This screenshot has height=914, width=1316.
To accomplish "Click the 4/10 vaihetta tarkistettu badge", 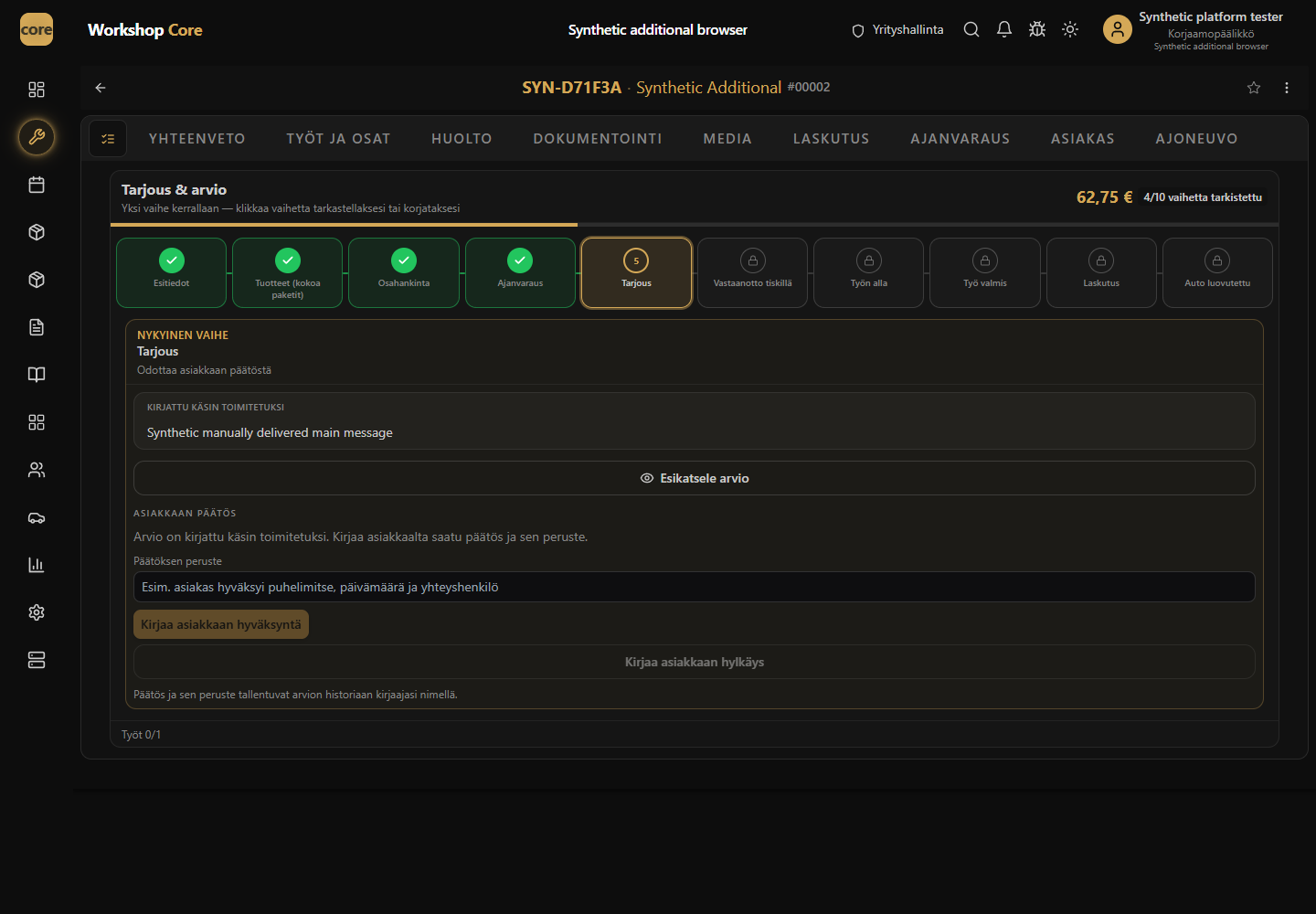I will pyautogui.click(x=1203, y=197).
